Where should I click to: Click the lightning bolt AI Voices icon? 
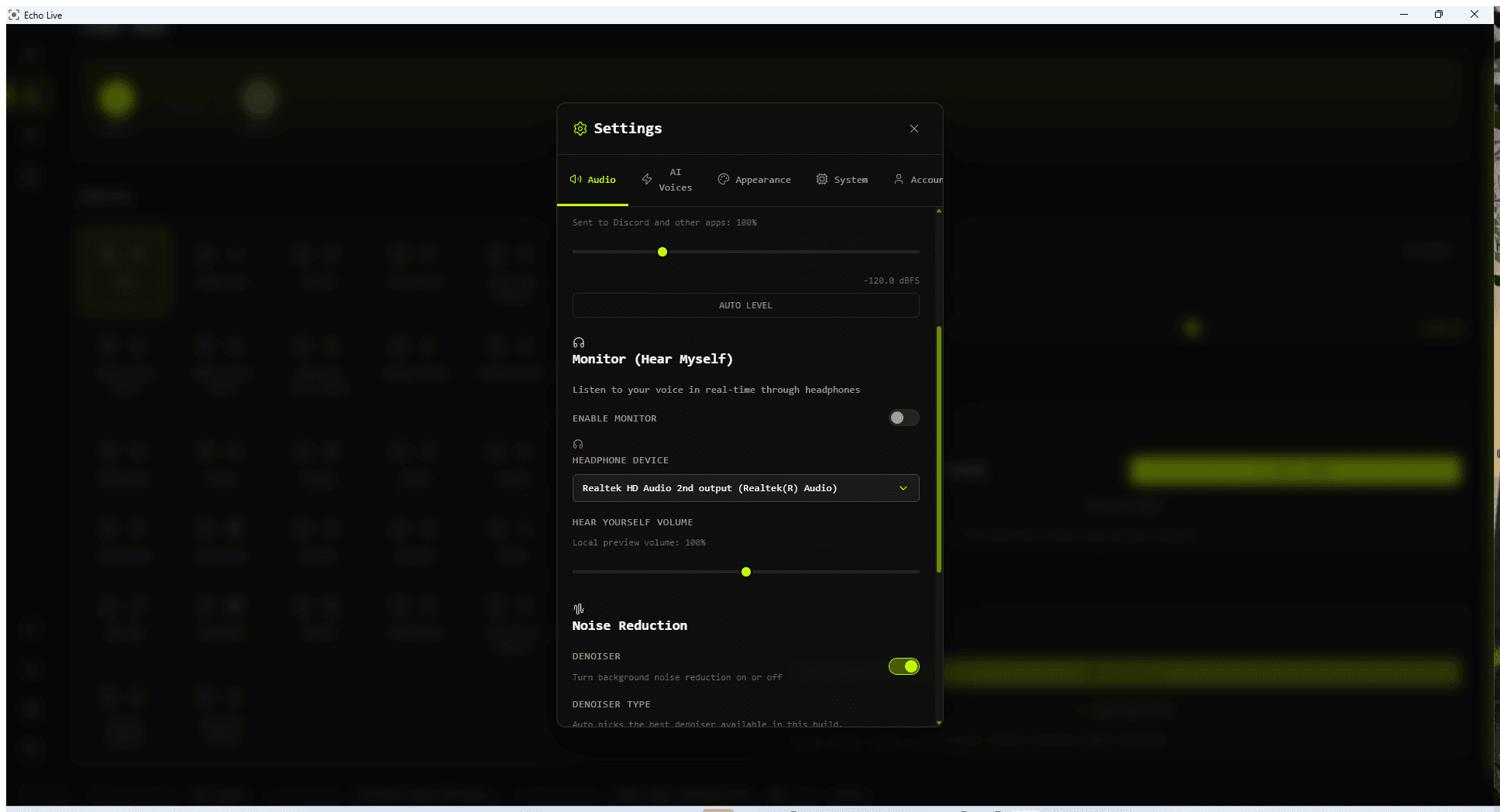pyautogui.click(x=647, y=179)
